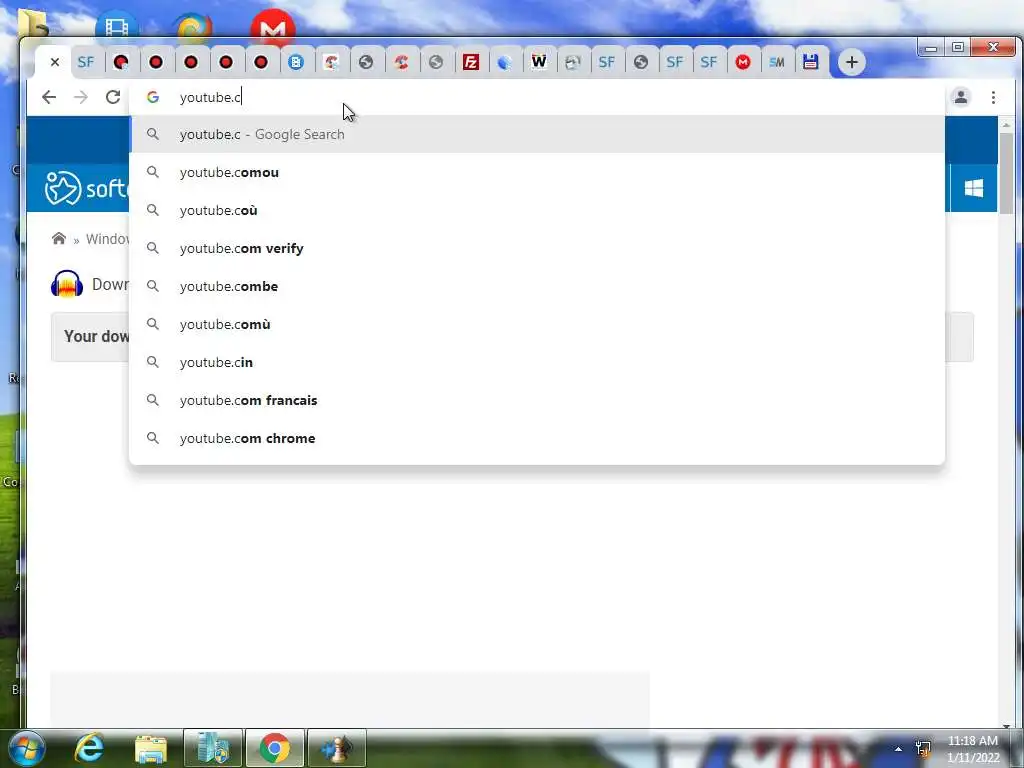Click the Audacity headphones icon
Viewport: 1024px width, 768px height.
67,284
